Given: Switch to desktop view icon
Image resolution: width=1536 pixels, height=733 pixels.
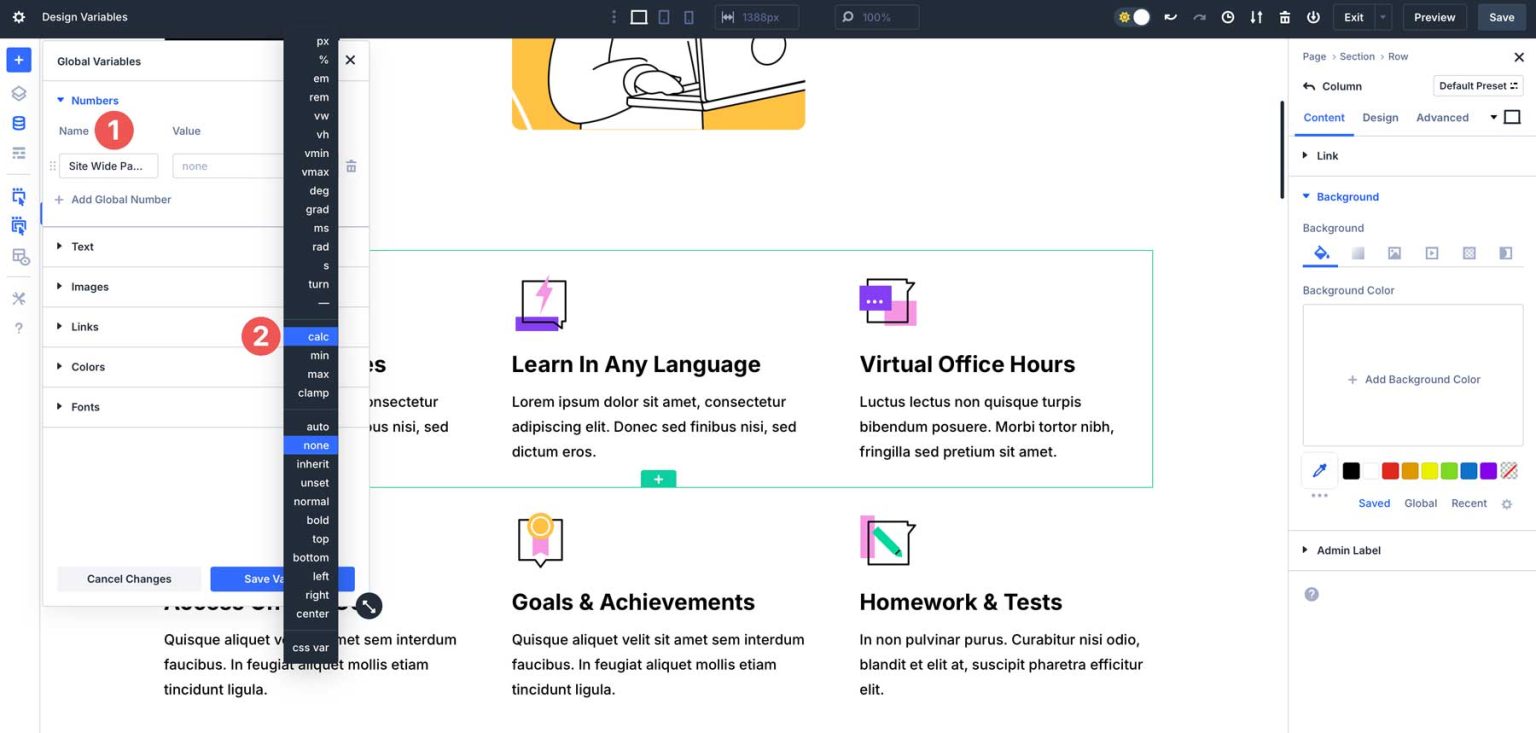Looking at the screenshot, I should coord(639,17).
